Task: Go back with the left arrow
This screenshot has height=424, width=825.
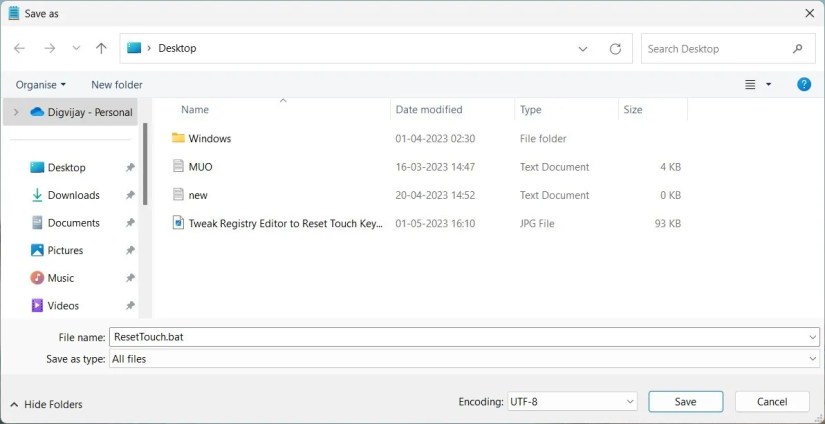Action: click(x=19, y=48)
